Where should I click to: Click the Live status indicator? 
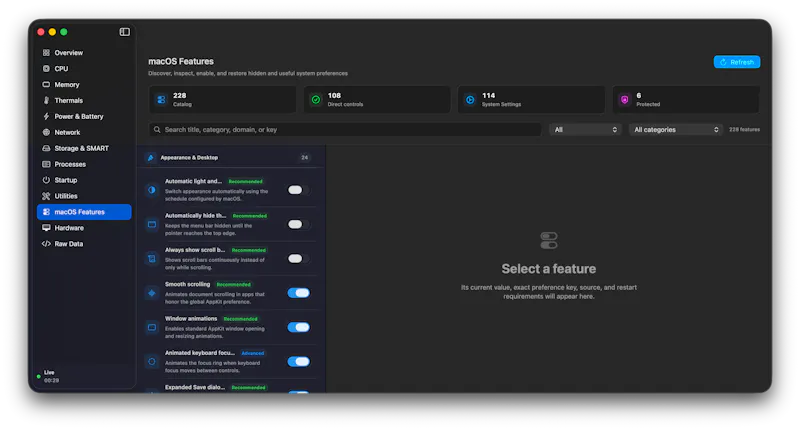(48, 376)
